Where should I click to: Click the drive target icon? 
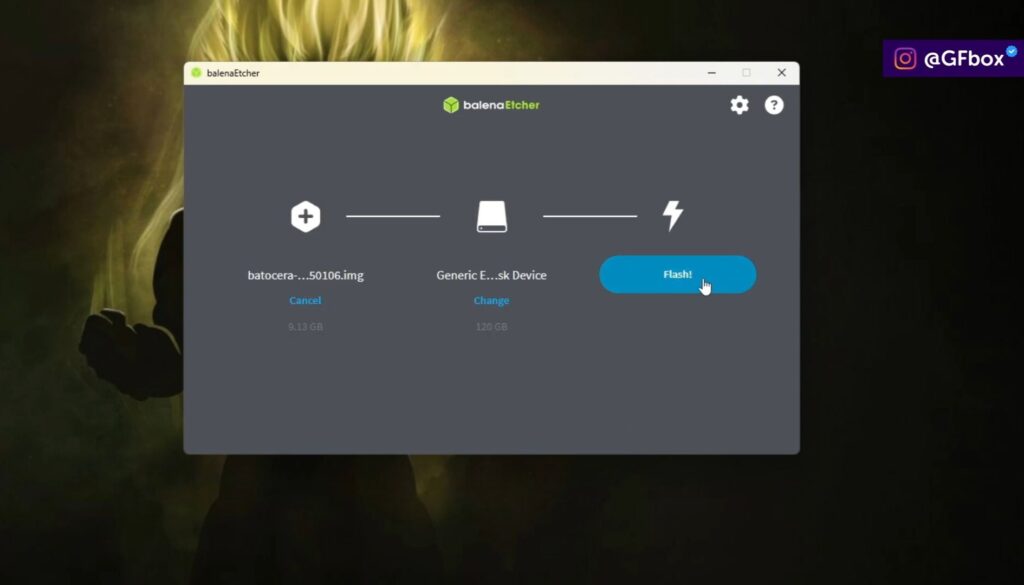[x=492, y=217]
